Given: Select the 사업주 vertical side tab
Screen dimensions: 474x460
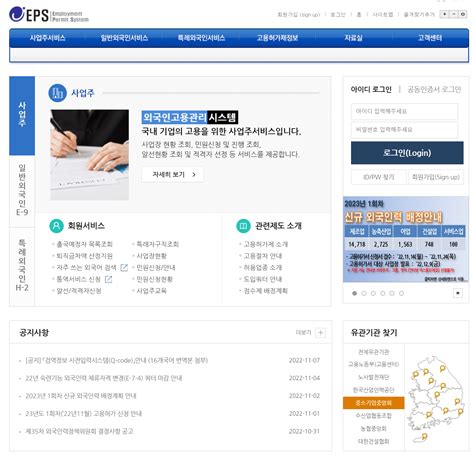Looking at the screenshot, I should (x=22, y=116).
